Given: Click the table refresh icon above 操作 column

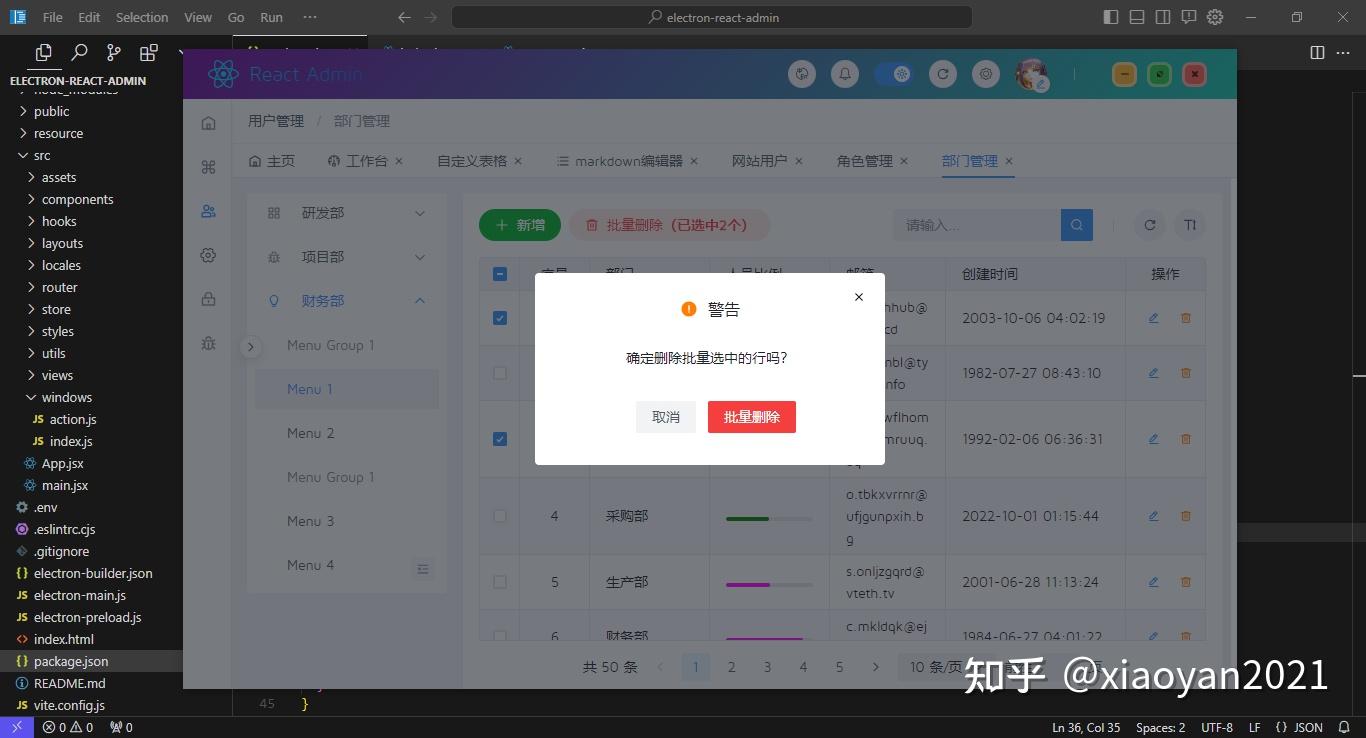Looking at the screenshot, I should point(1149,224).
